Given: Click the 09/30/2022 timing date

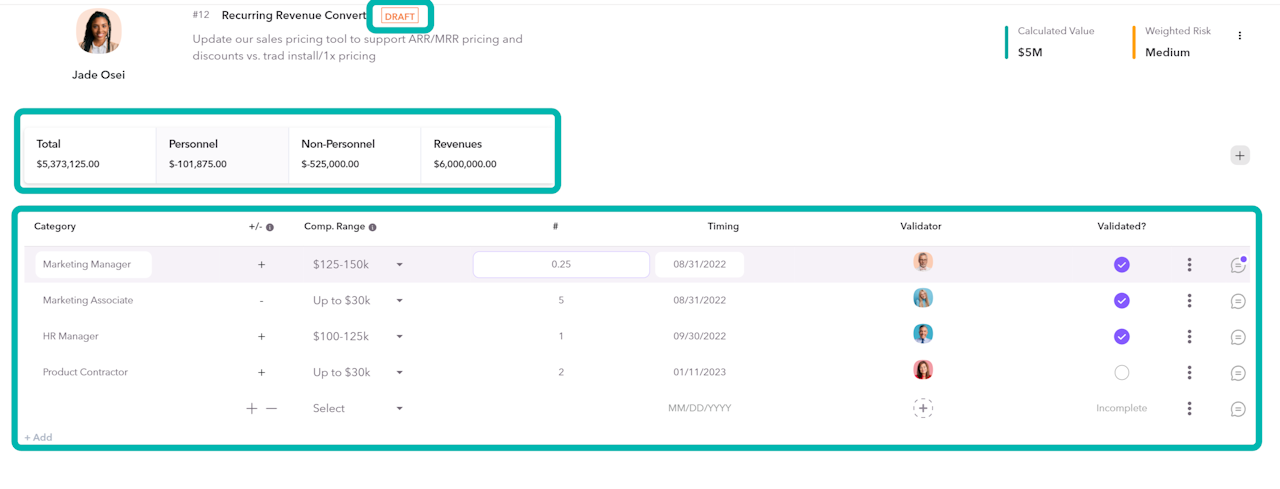Looking at the screenshot, I should (700, 337).
